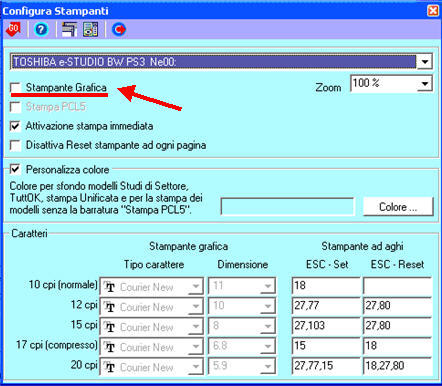Open the 15 cpi font type dropdown

point(195,326)
